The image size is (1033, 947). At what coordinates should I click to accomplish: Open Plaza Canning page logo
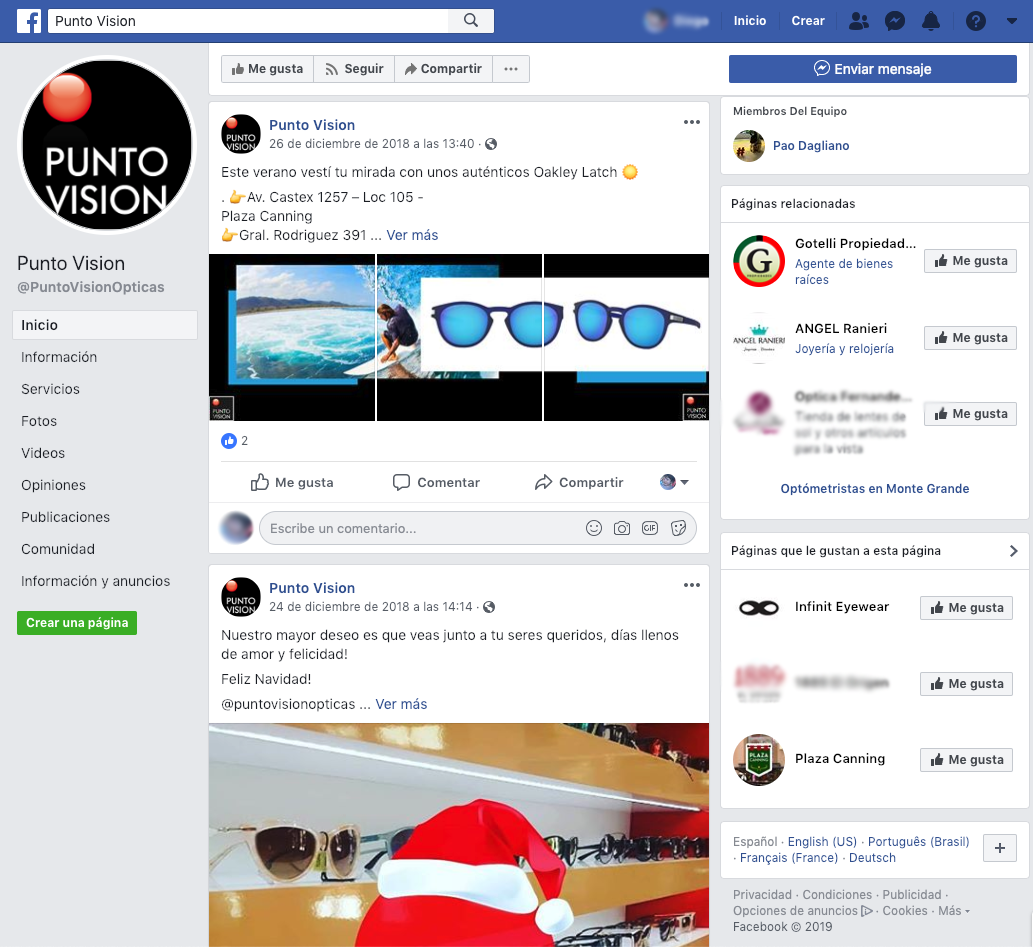tap(759, 760)
